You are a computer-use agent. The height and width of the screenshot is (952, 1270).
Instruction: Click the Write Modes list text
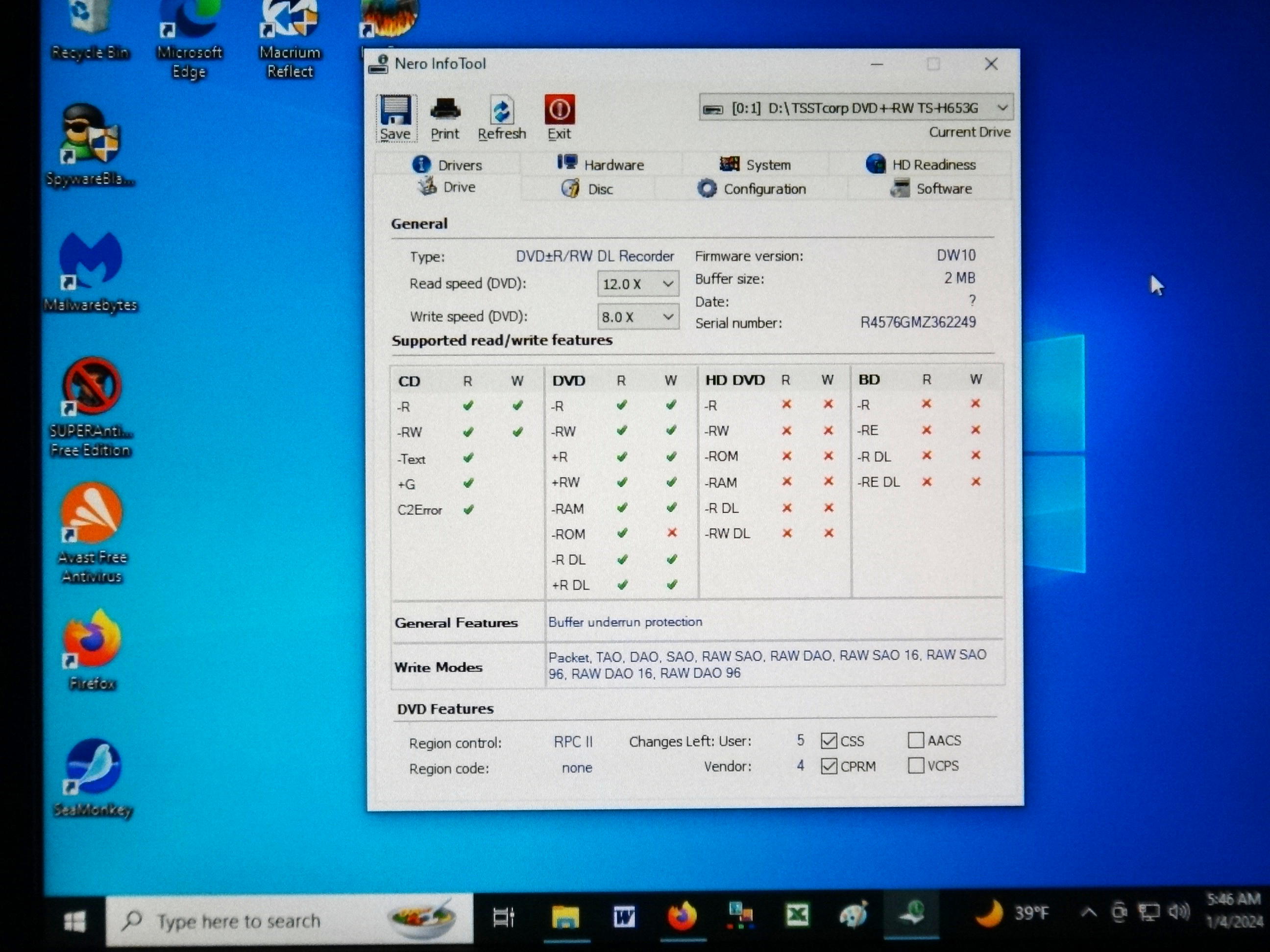tap(767, 664)
